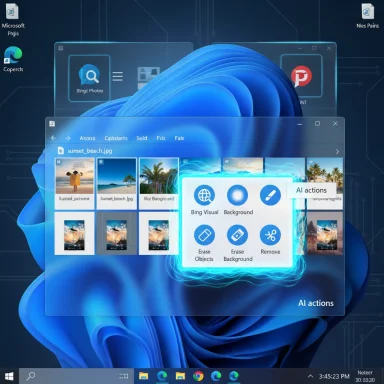Click the file icon beside sunset_beach.jpg
This screenshot has height=384, width=384.
pos(60,151)
